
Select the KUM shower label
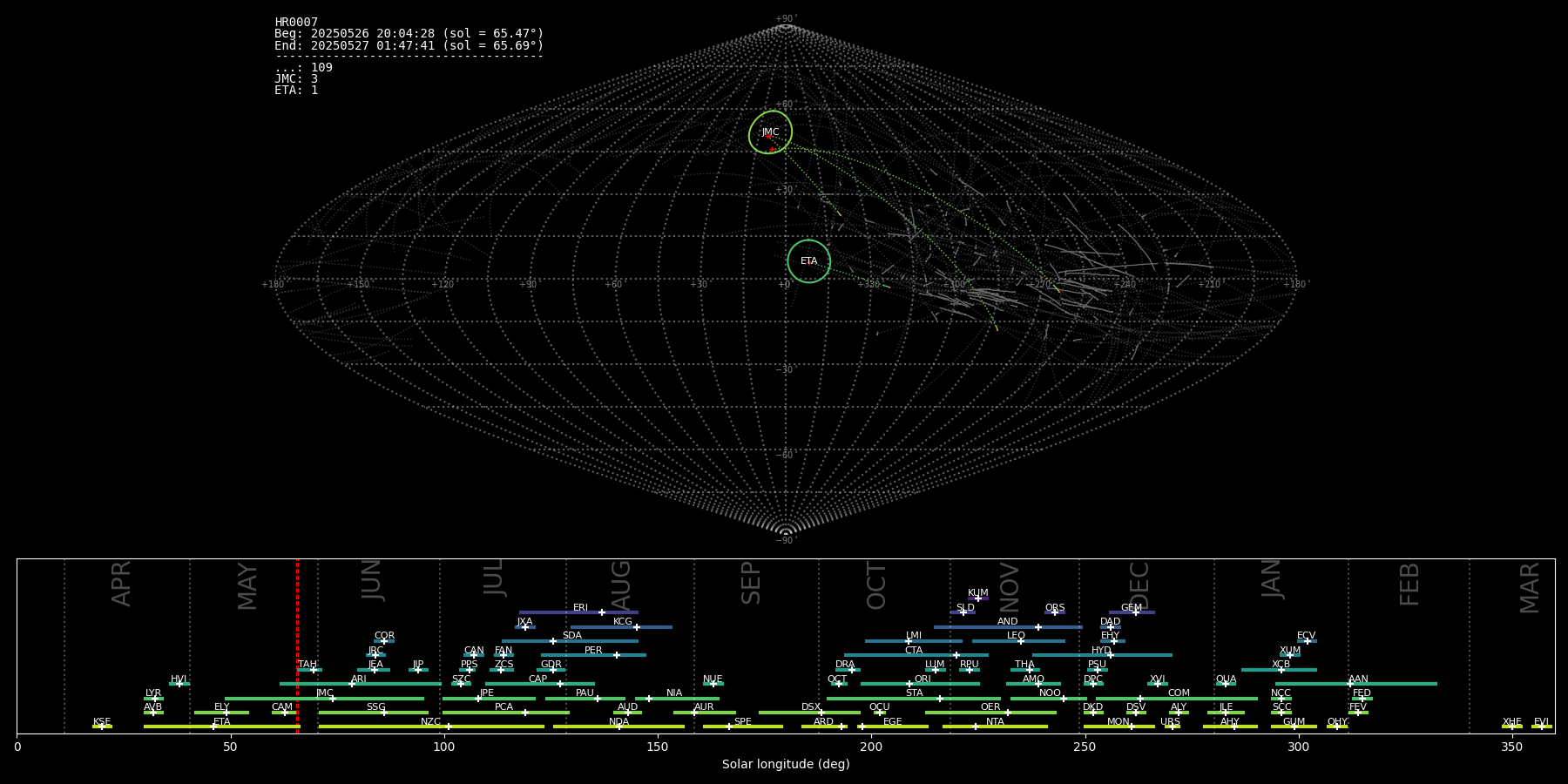click(x=978, y=592)
